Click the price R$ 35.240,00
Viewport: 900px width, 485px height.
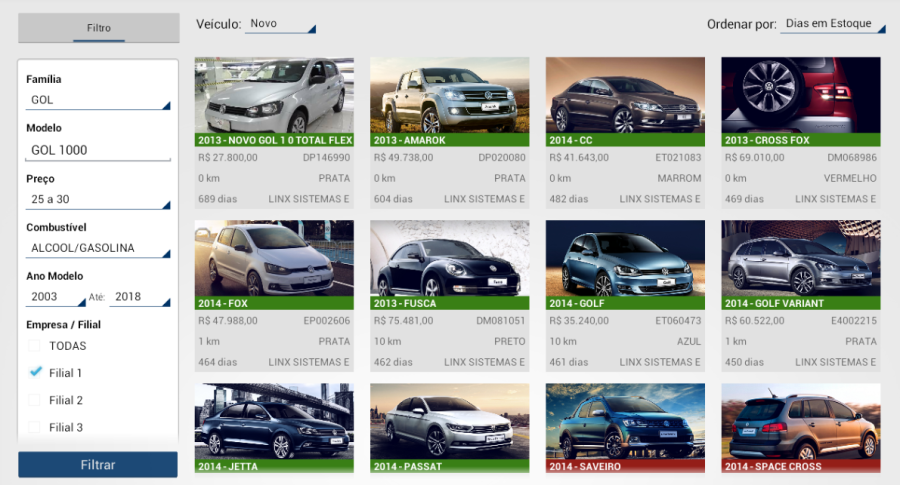[x=579, y=321]
